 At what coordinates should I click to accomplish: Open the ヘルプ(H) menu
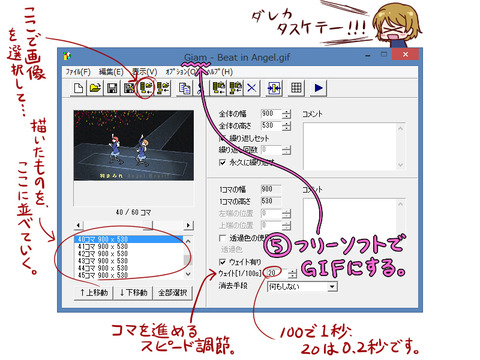(x=219, y=72)
